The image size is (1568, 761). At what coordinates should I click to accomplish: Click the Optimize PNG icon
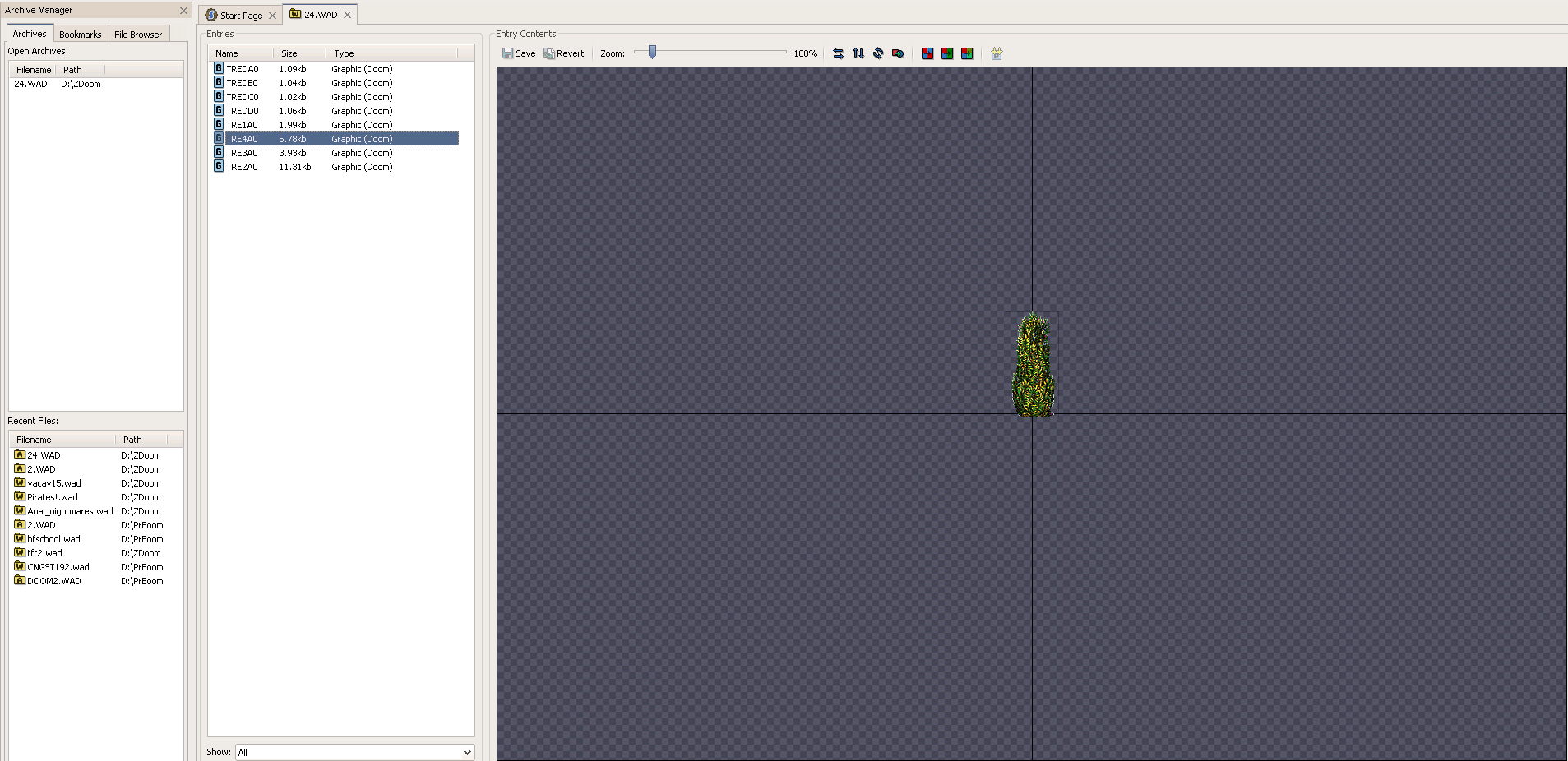(997, 53)
